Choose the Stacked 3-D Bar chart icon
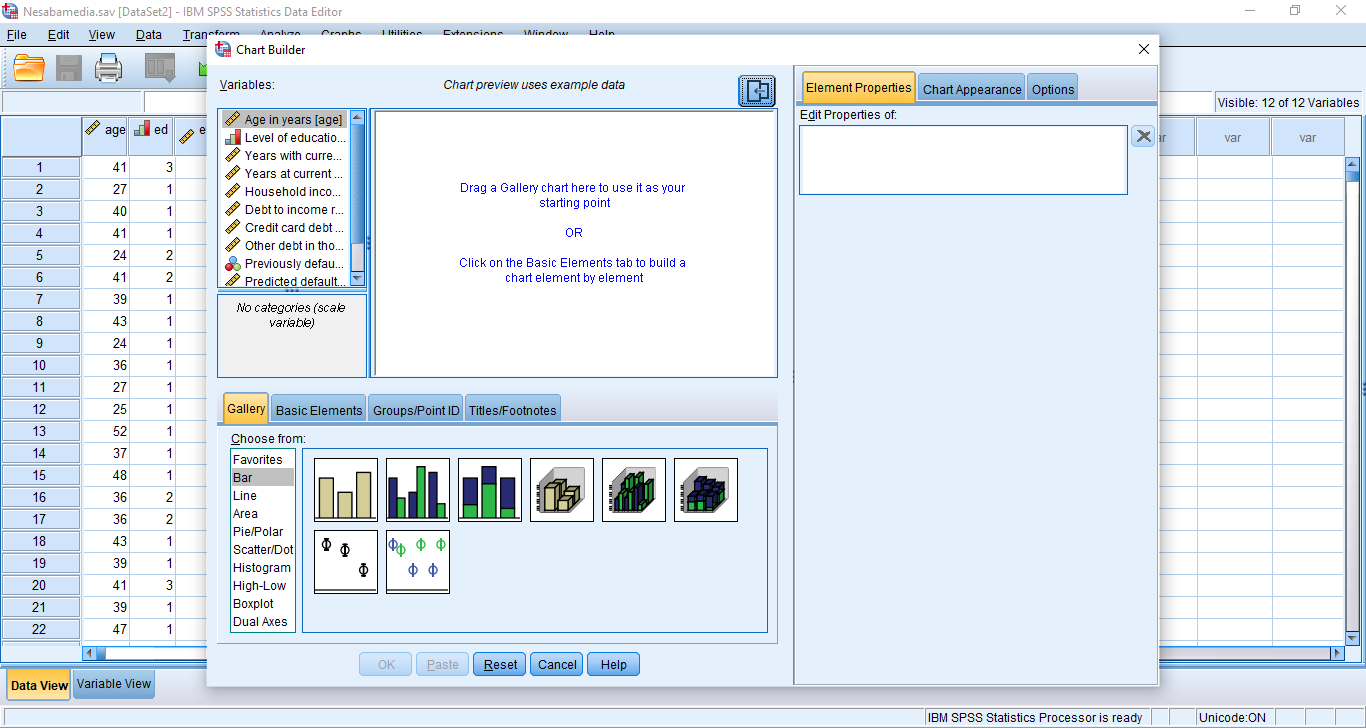 pyautogui.click(x=706, y=490)
